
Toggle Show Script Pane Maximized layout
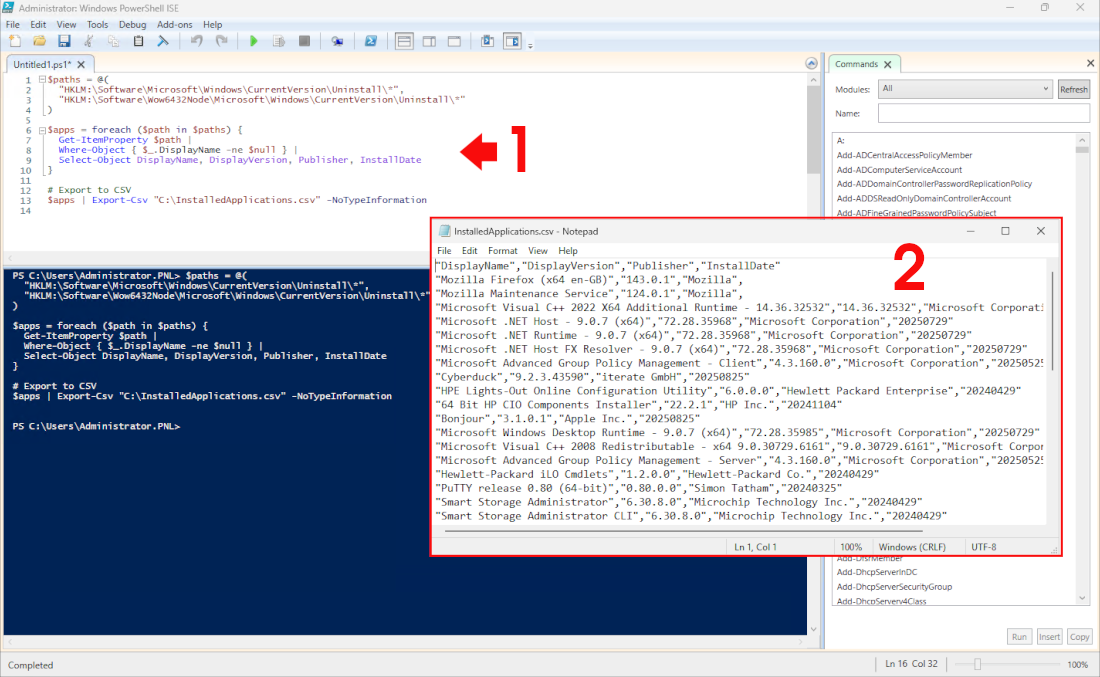pyautogui.click(x=454, y=41)
